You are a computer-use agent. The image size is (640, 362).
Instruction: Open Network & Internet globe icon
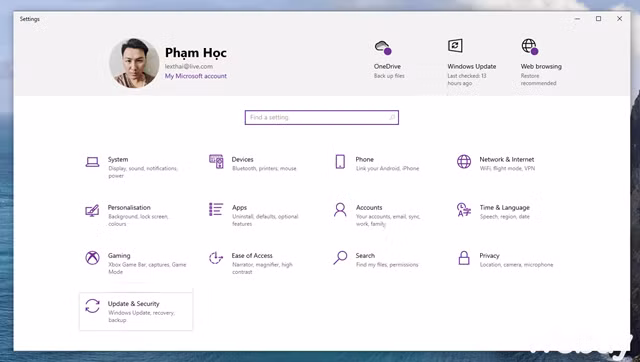click(464, 162)
